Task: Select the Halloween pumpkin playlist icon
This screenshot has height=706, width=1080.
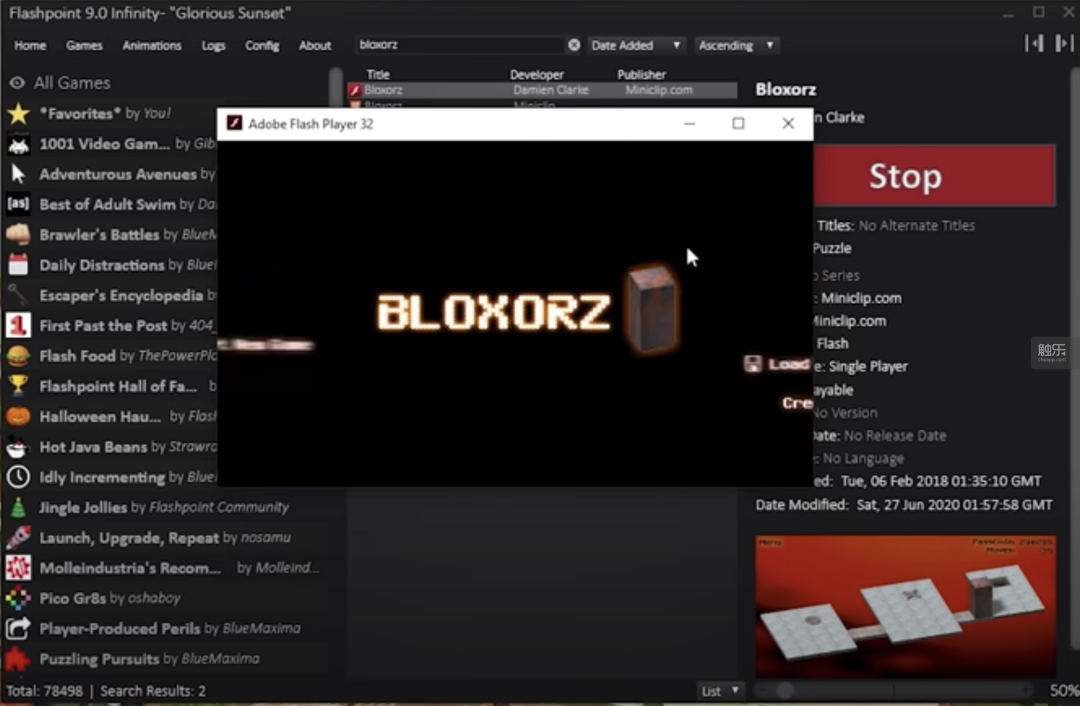Action: click(19, 417)
